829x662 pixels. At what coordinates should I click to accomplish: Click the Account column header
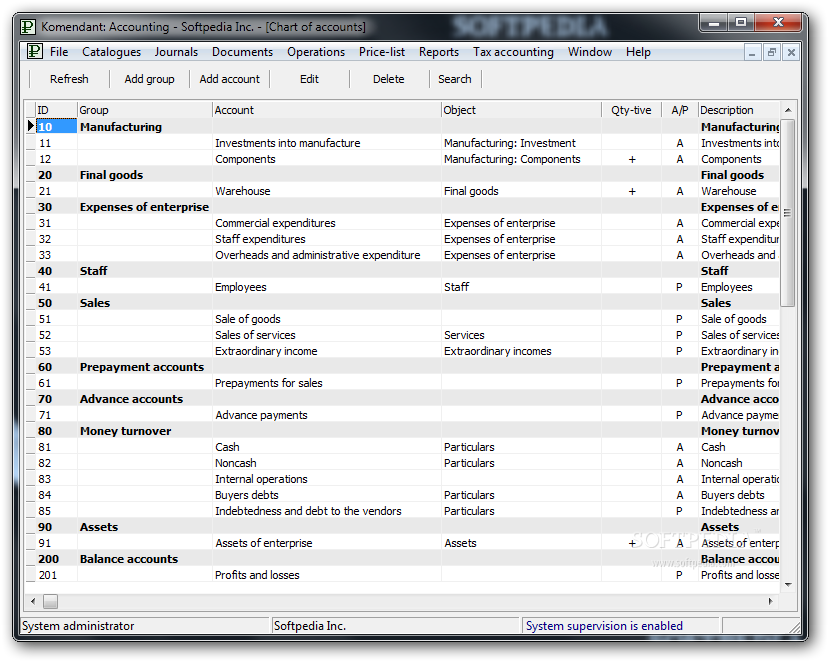point(327,110)
